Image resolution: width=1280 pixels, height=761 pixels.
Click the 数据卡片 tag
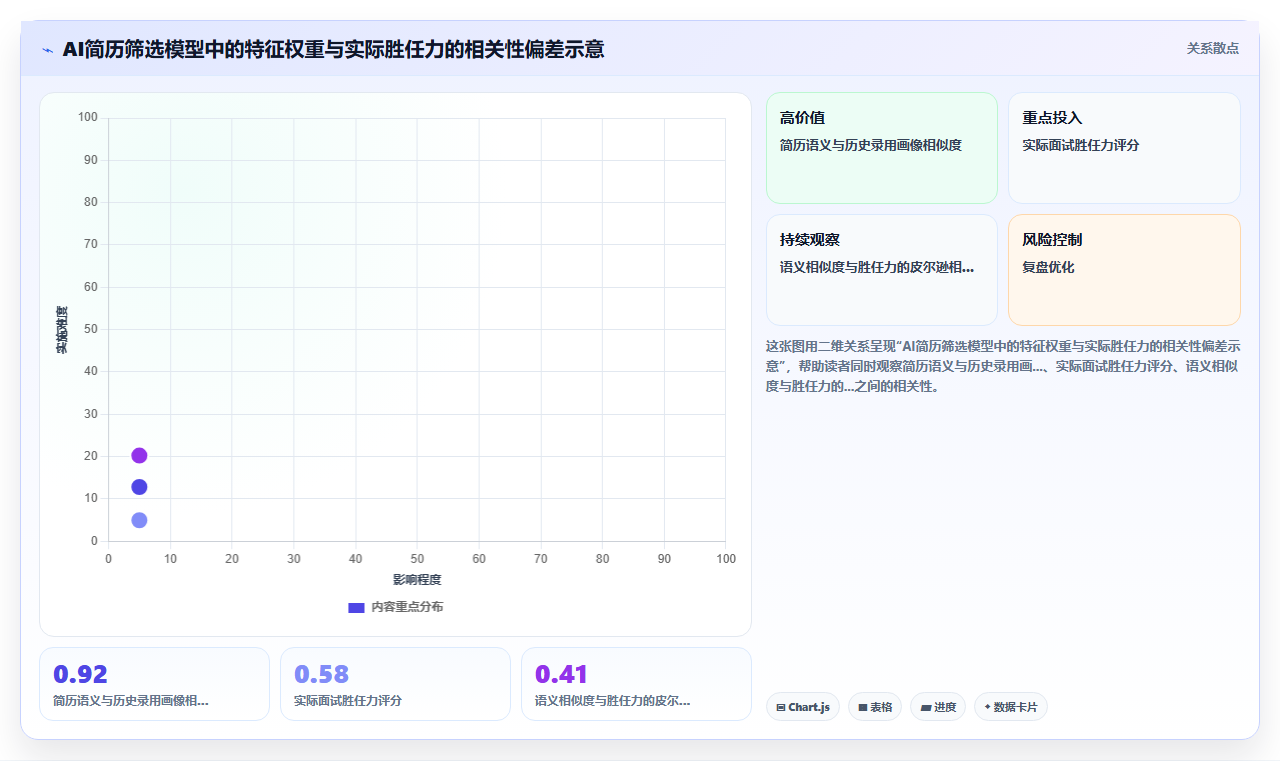coord(1011,707)
